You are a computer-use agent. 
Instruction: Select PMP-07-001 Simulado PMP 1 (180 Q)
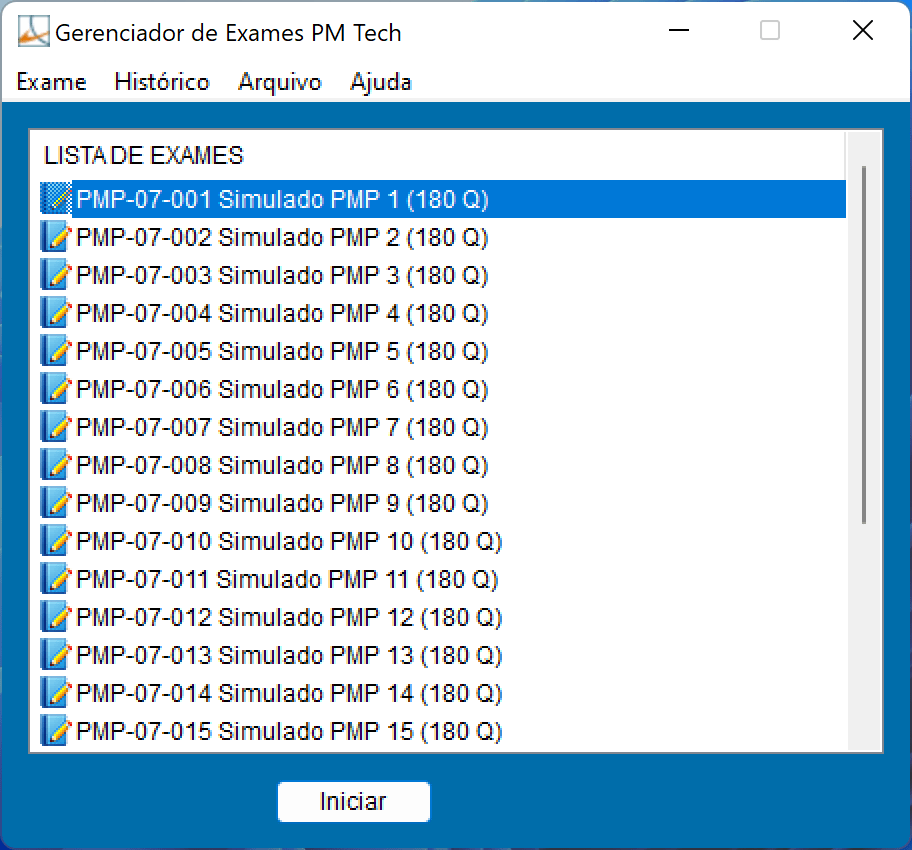tap(443, 199)
